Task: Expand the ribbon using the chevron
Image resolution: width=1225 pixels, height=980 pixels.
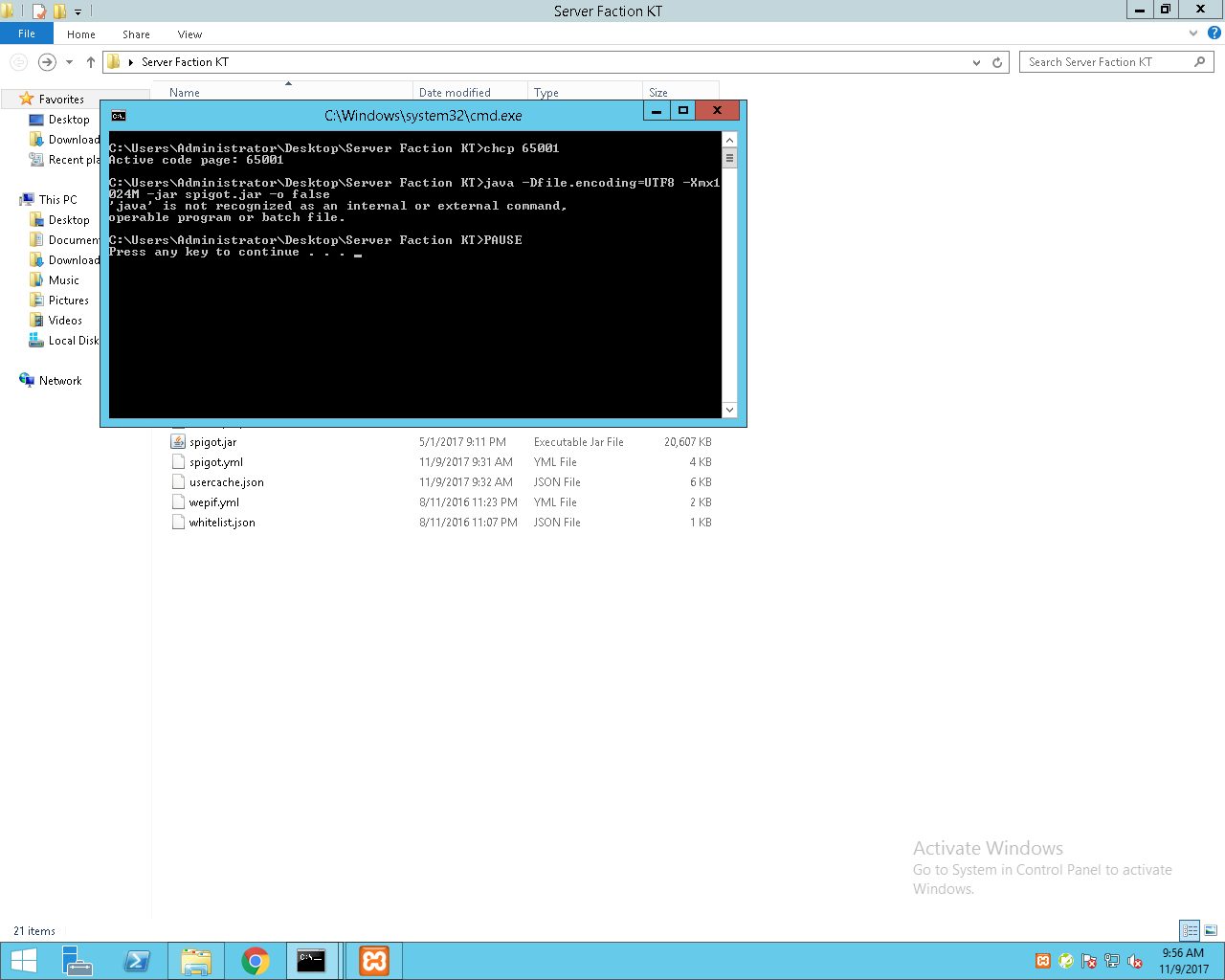Action: [1192, 33]
